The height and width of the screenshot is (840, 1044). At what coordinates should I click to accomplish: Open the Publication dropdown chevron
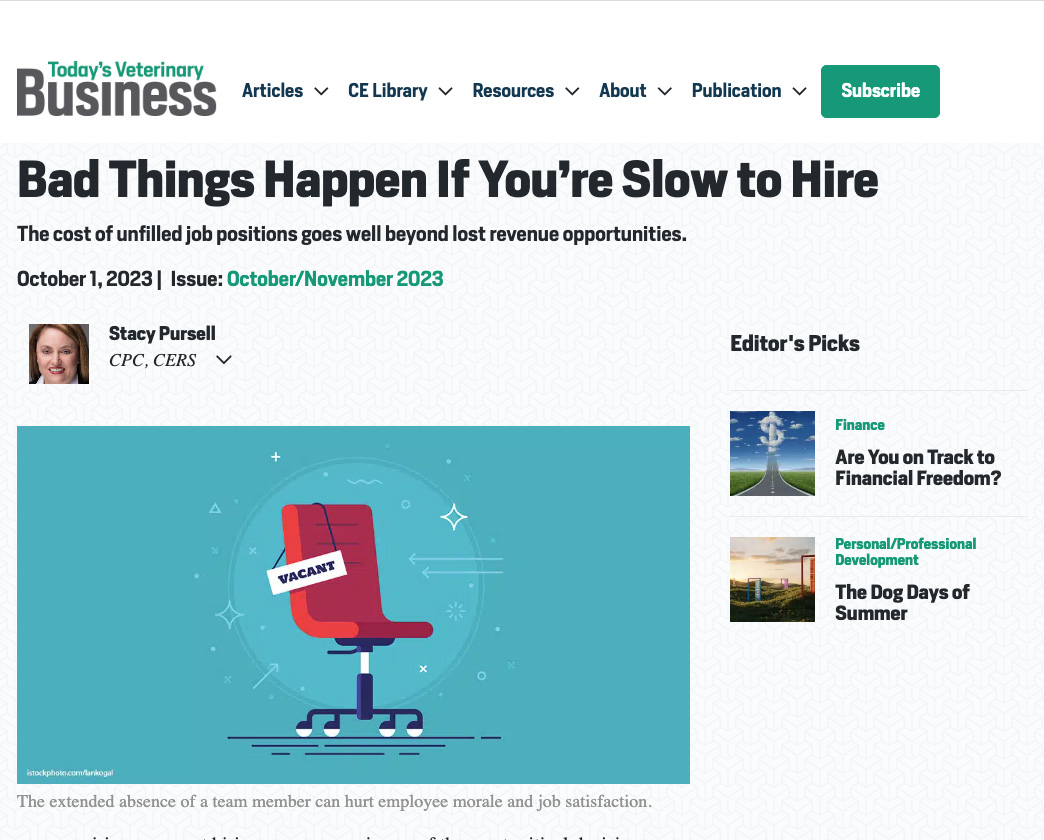800,91
